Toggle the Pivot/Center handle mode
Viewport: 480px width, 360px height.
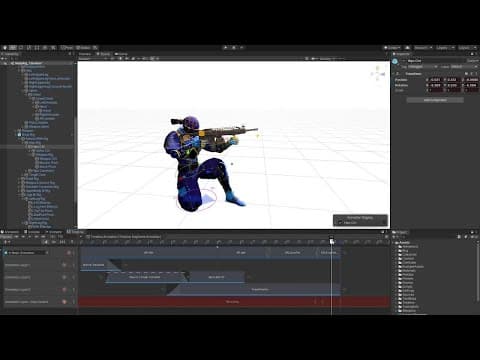67,48
